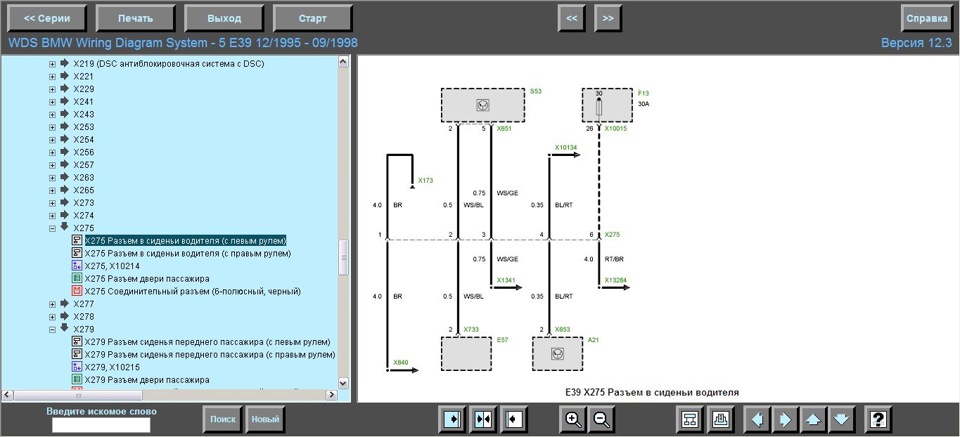Click the 'Поиск' search button
The width and height of the screenshot is (960, 437).
tap(223, 419)
